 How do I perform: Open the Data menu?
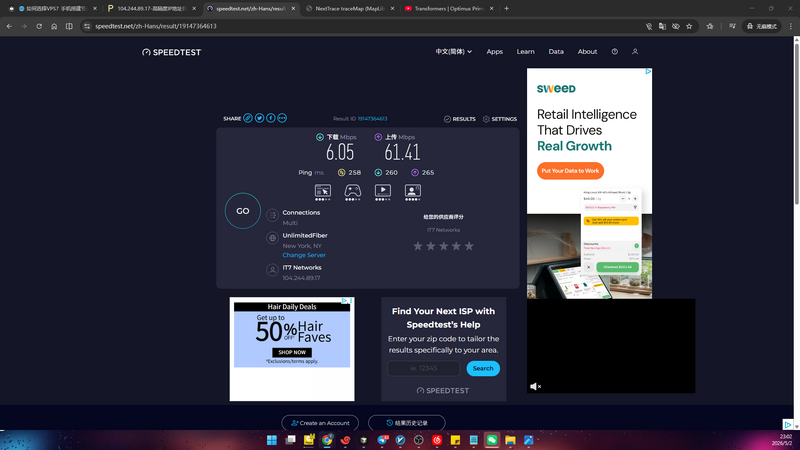pos(556,52)
